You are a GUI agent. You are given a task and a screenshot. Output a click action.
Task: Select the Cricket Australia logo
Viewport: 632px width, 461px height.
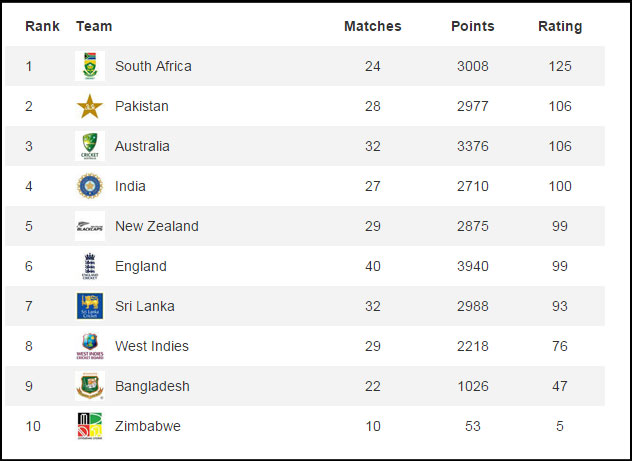90,146
